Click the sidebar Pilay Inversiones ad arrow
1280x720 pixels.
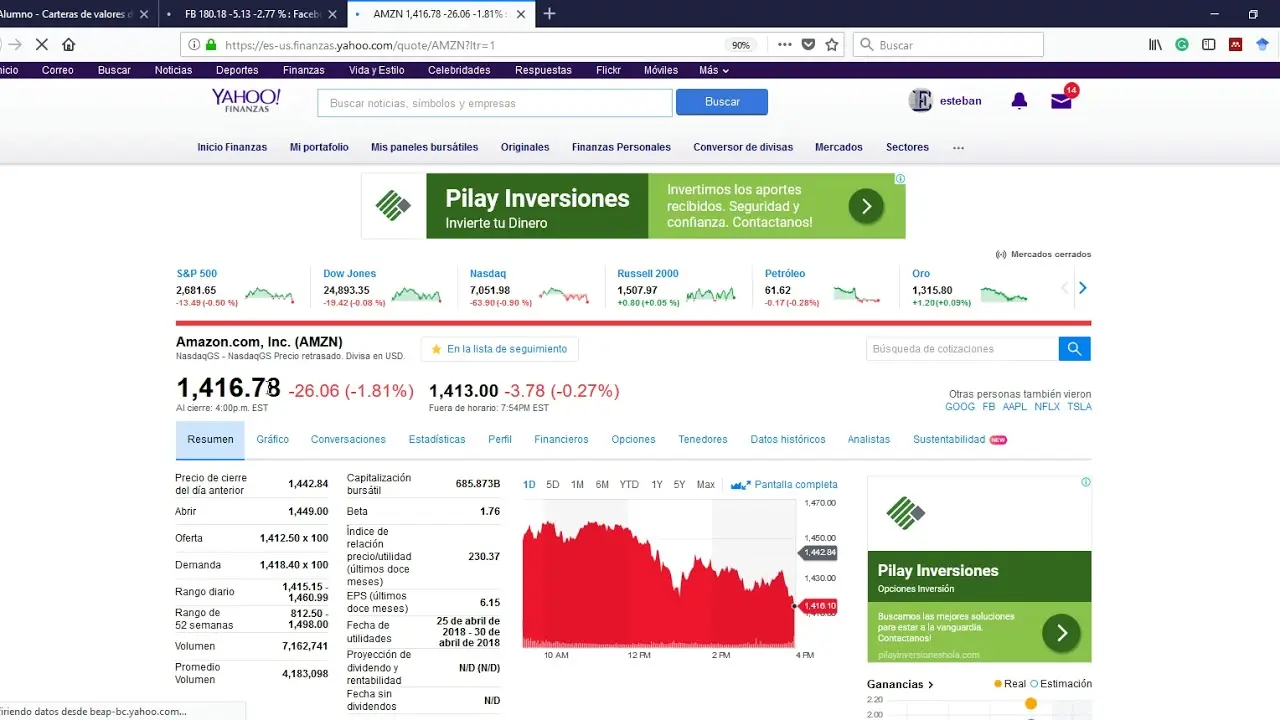(x=1061, y=633)
